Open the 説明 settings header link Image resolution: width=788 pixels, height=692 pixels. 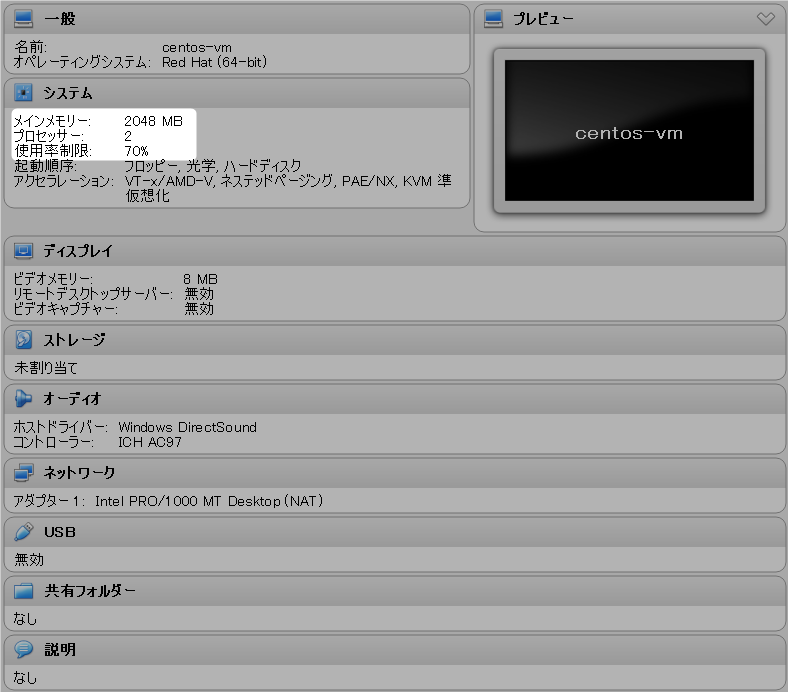pos(60,649)
